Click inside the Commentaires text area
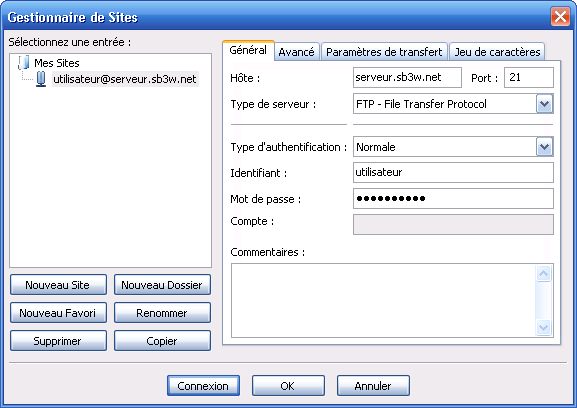577x408 pixels. point(383,300)
